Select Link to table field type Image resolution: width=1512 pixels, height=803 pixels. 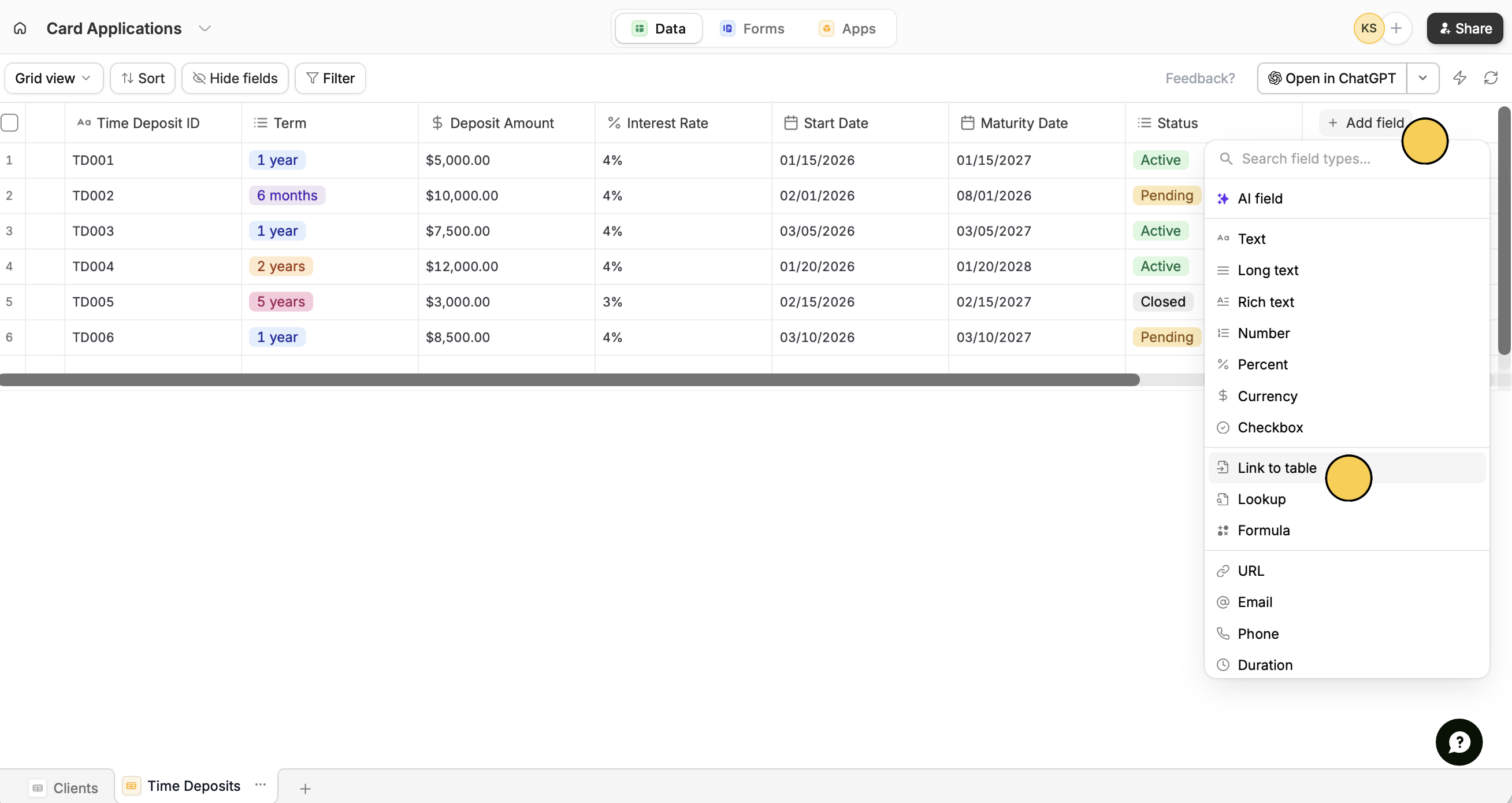pyautogui.click(x=1277, y=468)
